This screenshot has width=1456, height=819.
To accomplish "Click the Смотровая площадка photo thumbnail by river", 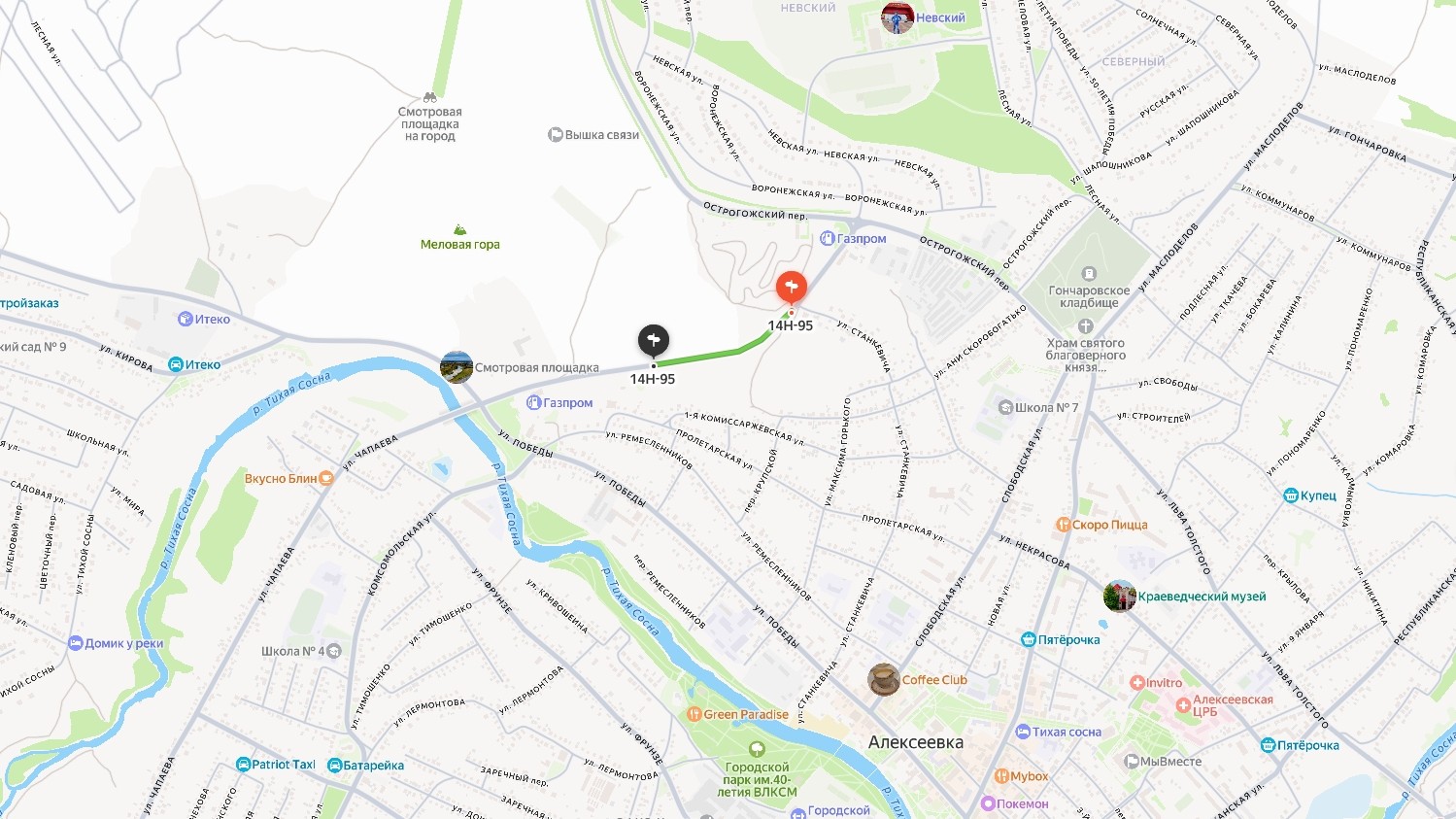I will pyautogui.click(x=456, y=367).
